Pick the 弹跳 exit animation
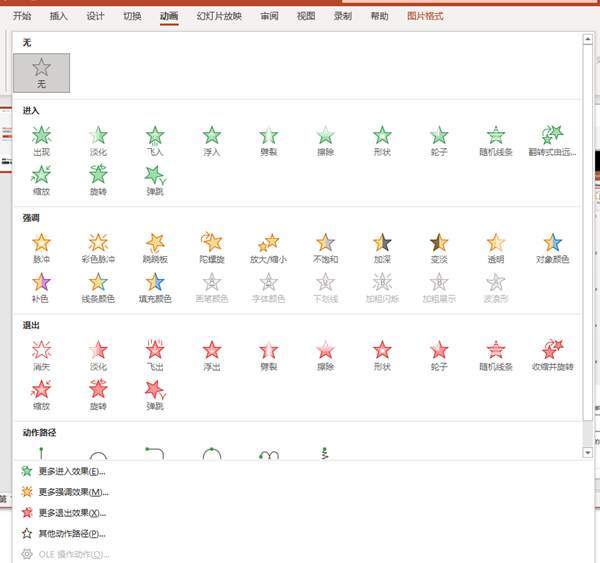Image resolution: width=600 pixels, height=563 pixels. tap(155, 395)
